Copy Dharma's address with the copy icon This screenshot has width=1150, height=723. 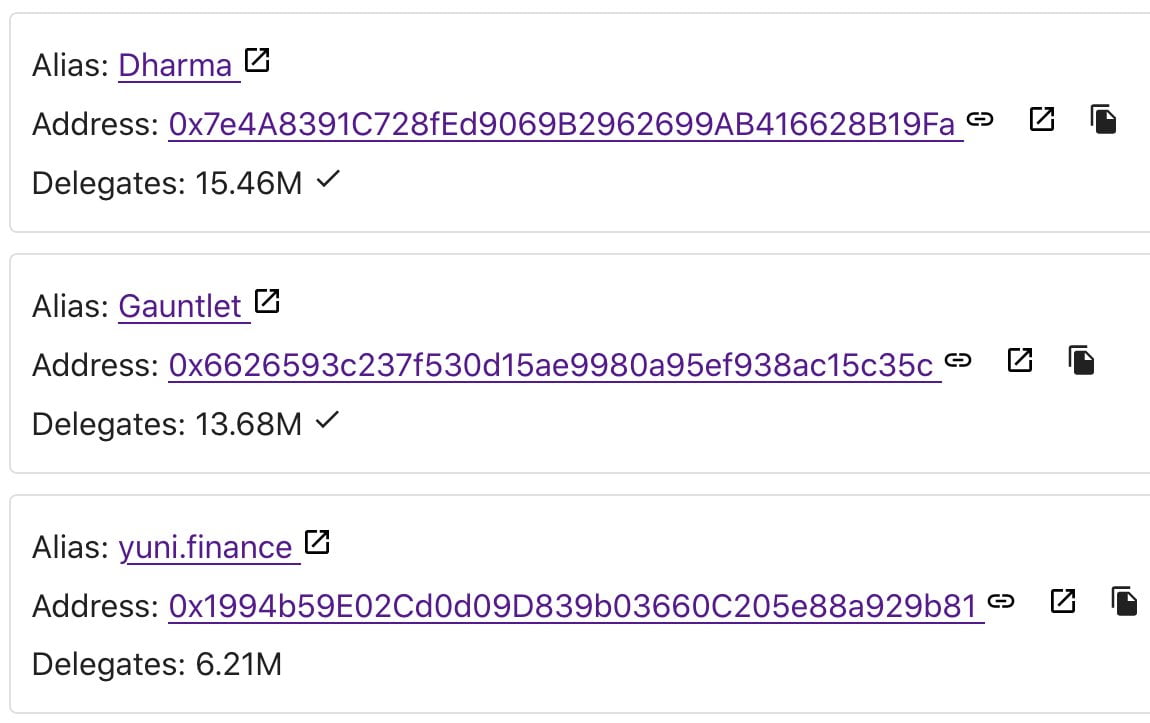(1103, 120)
